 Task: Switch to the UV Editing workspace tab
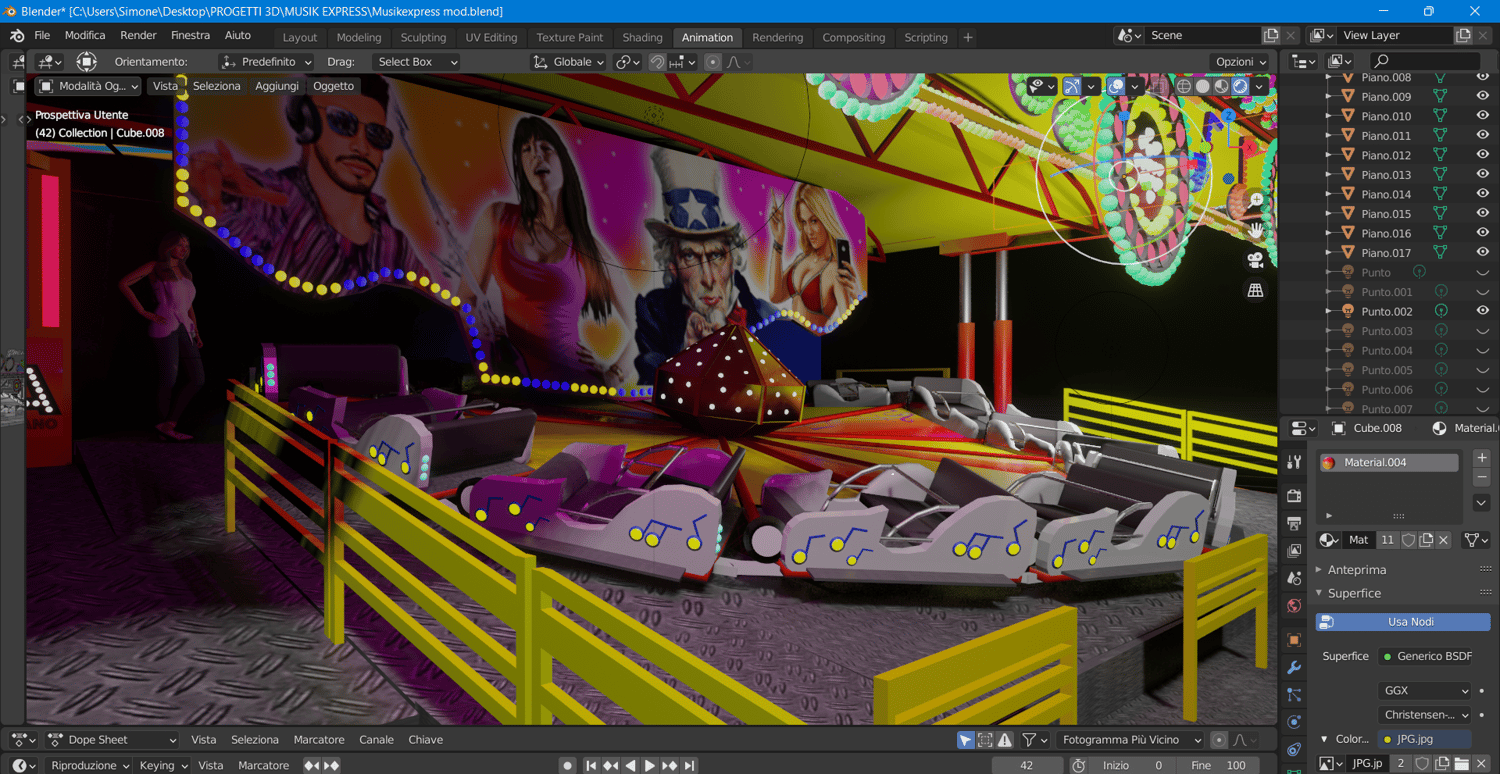click(x=491, y=37)
